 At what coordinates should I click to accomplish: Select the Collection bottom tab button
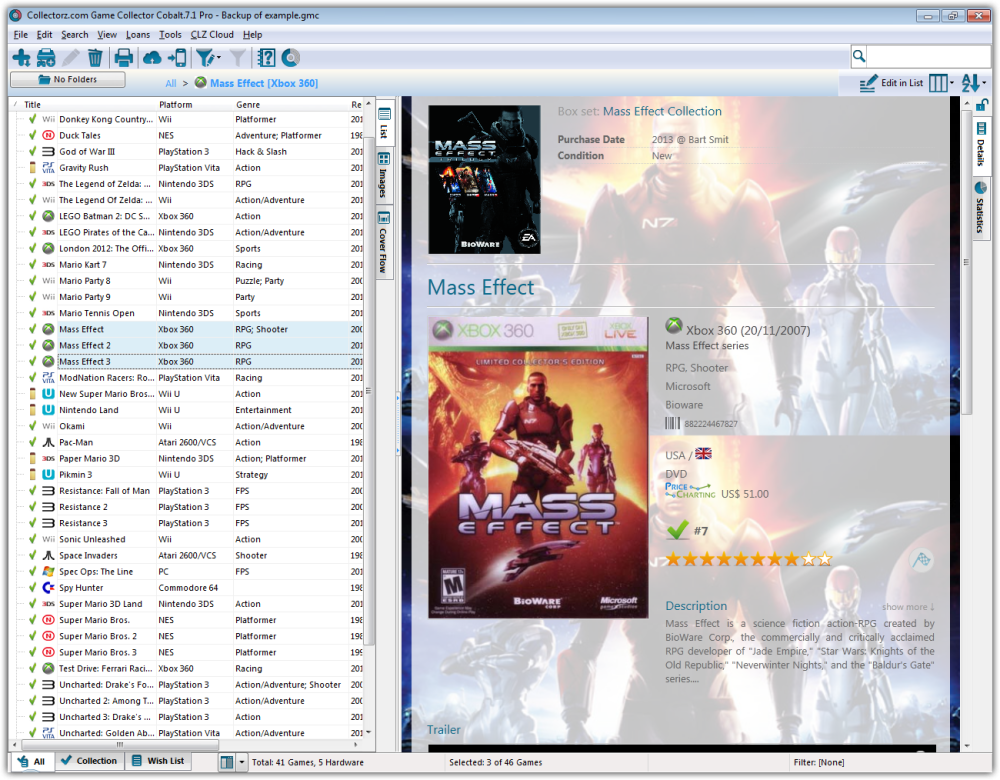(x=89, y=761)
